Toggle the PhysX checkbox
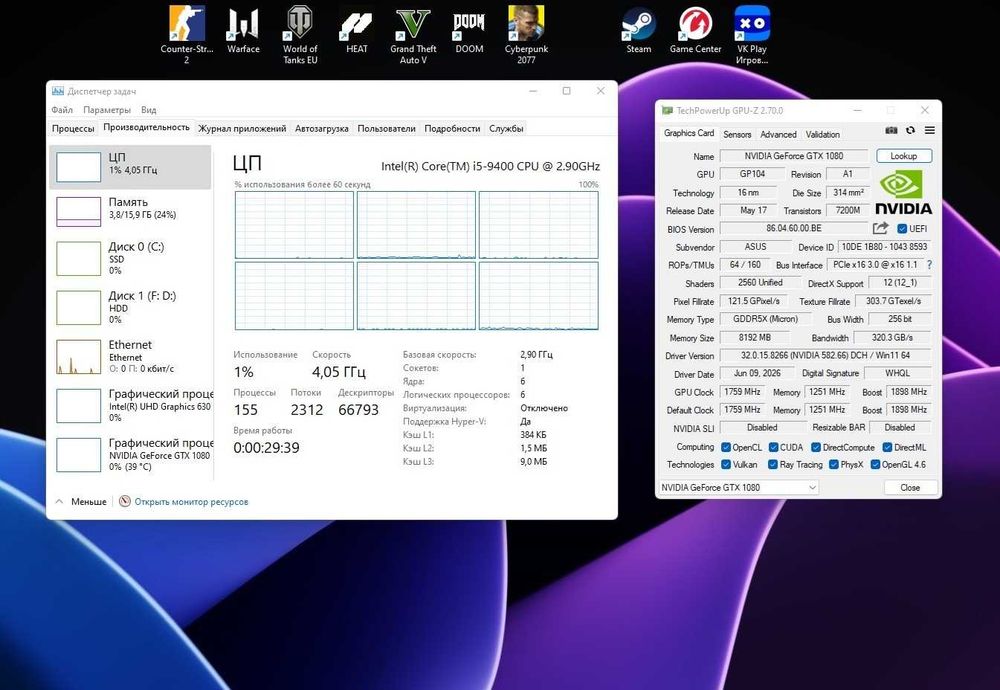 pyautogui.click(x=834, y=464)
